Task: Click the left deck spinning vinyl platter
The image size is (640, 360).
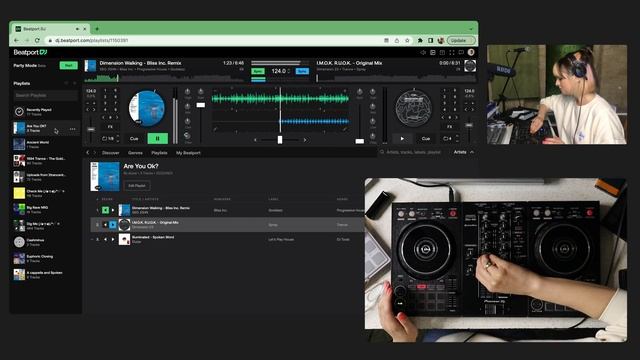Action: click(147, 108)
